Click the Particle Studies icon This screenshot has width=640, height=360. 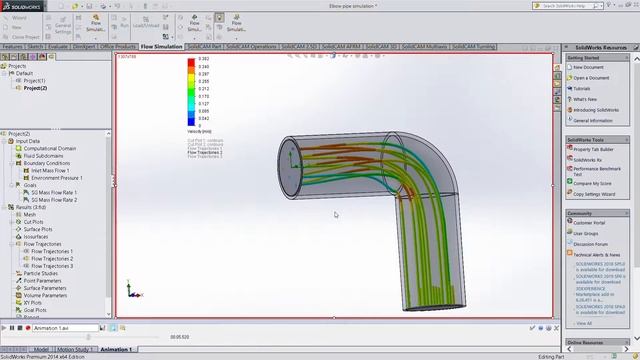coord(18,273)
